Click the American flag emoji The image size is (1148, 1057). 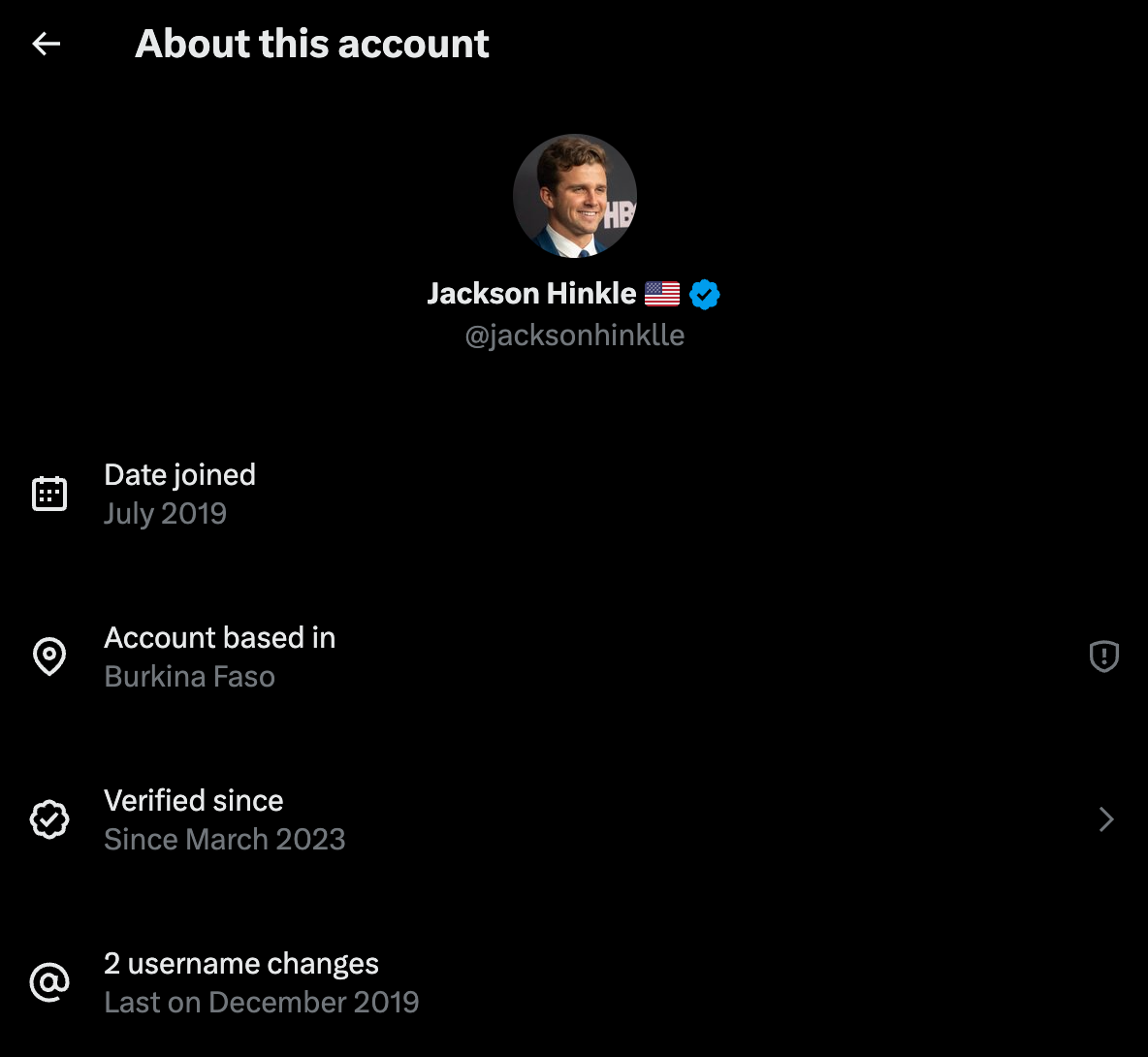(662, 294)
